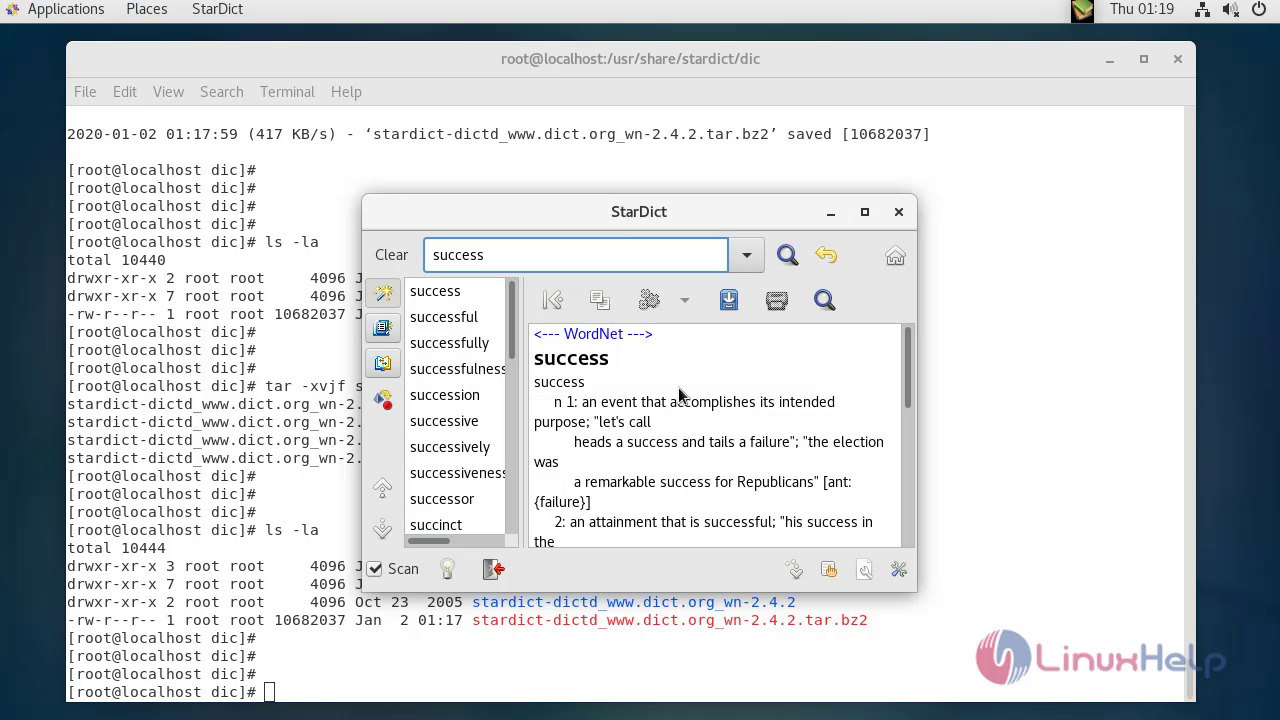Click the volume icon in the top panel

[x=1229, y=10]
